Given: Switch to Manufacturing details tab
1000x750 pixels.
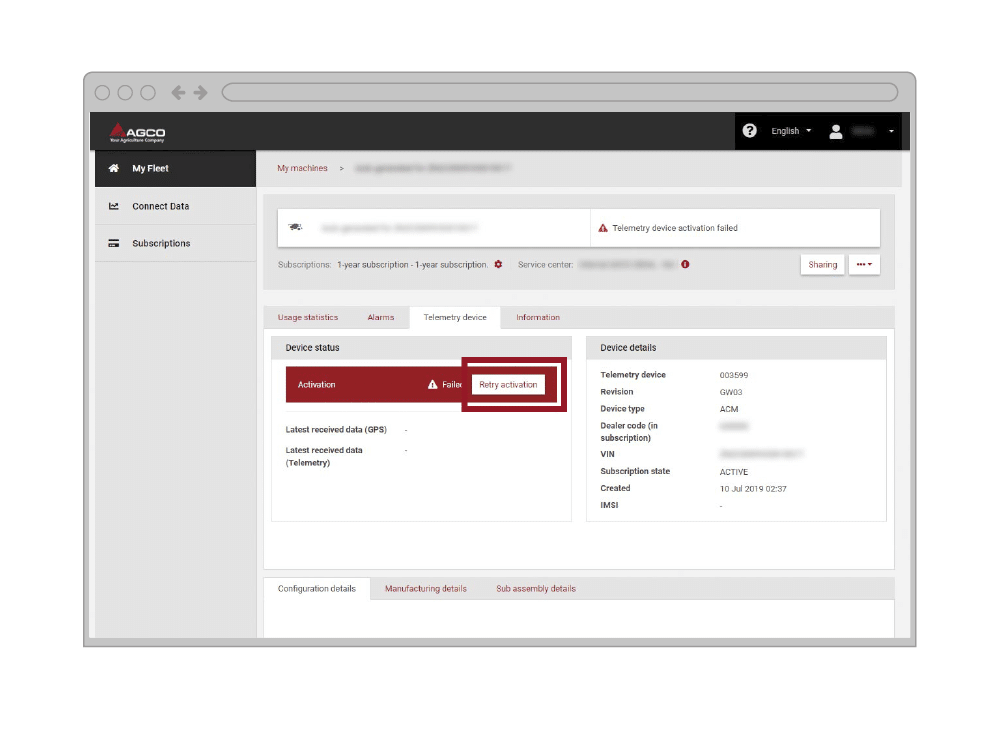Looking at the screenshot, I should (x=425, y=589).
